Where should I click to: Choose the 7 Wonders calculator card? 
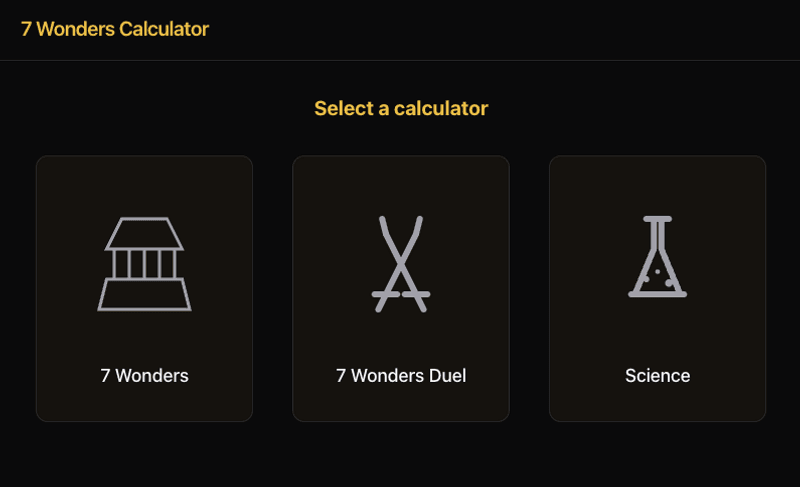[144, 289]
